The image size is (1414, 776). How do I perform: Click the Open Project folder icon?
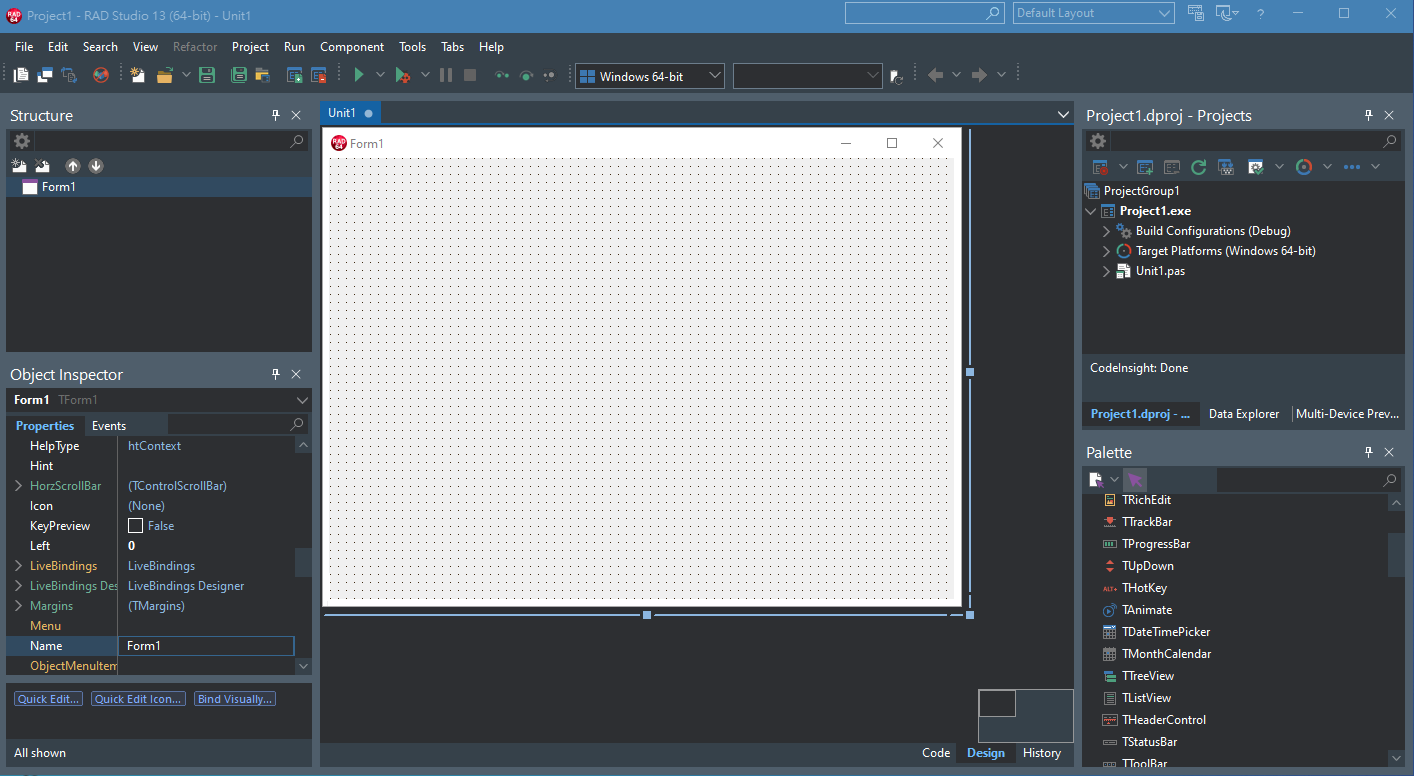(263, 75)
